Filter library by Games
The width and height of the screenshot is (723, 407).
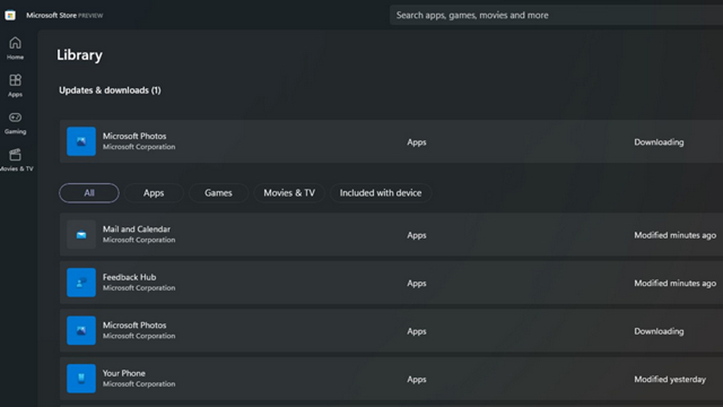pos(218,193)
